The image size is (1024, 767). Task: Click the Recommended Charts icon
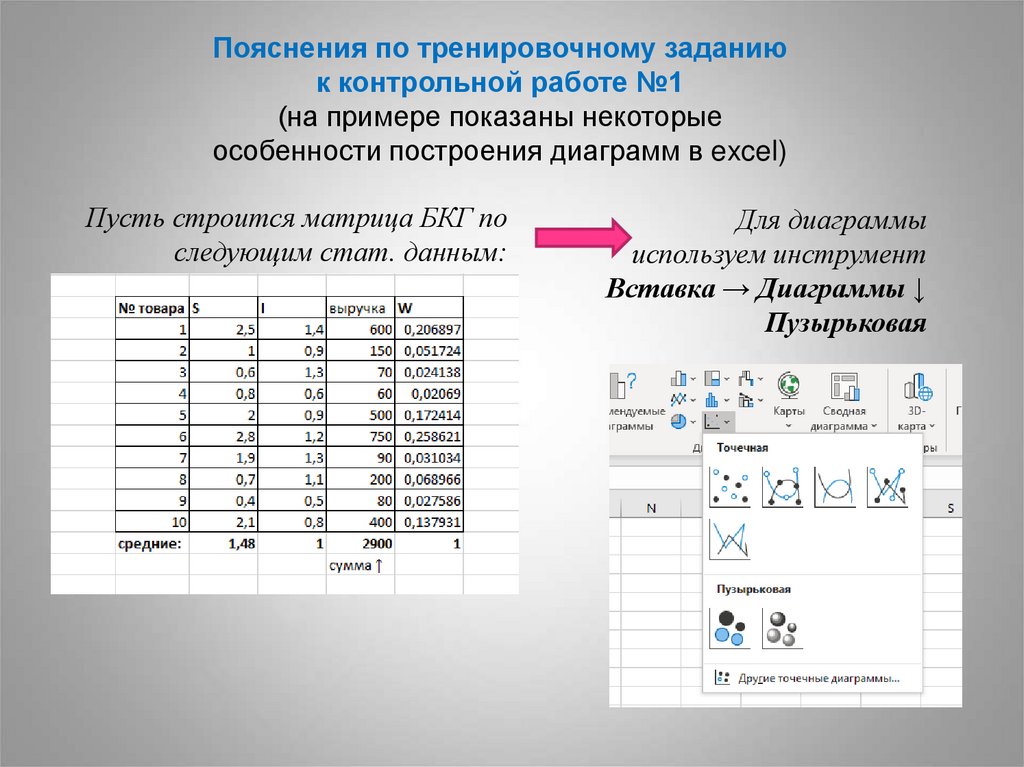point(624,385)
